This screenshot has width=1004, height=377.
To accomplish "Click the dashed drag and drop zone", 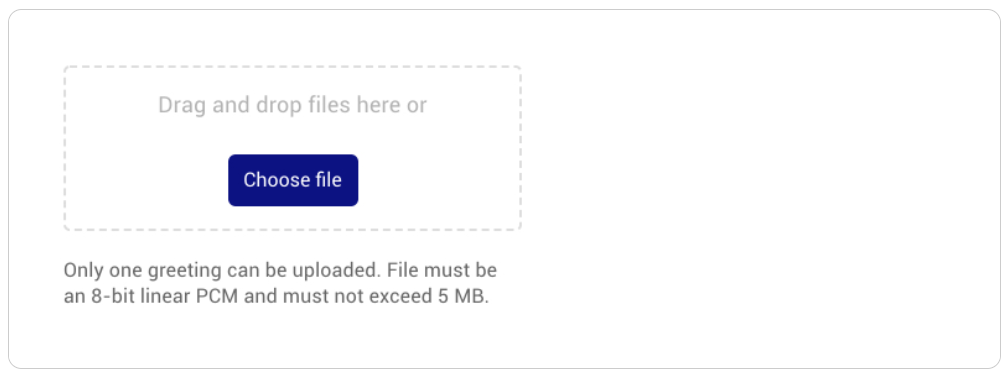I will tap(293, 148).
